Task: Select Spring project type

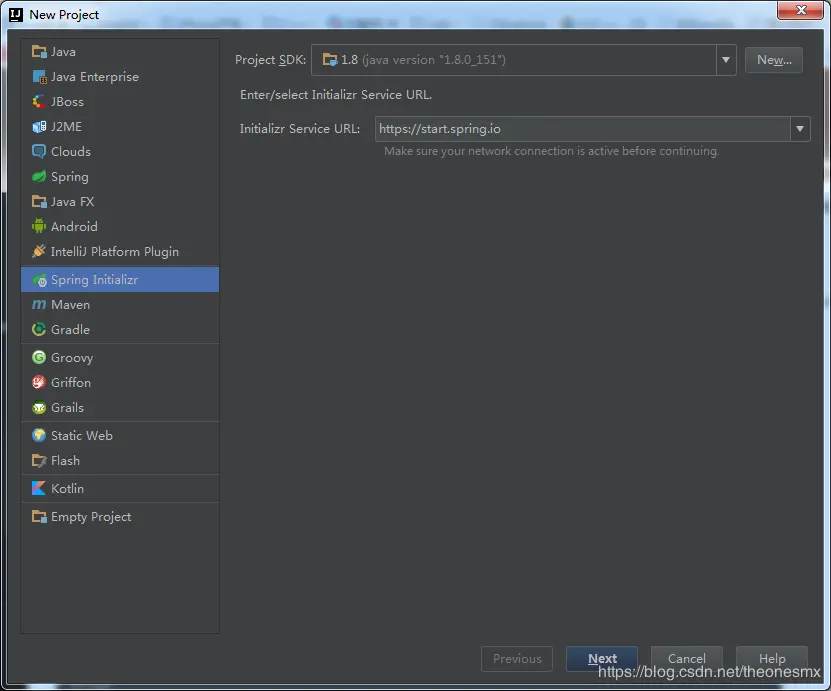Action: tap(120, 176)
